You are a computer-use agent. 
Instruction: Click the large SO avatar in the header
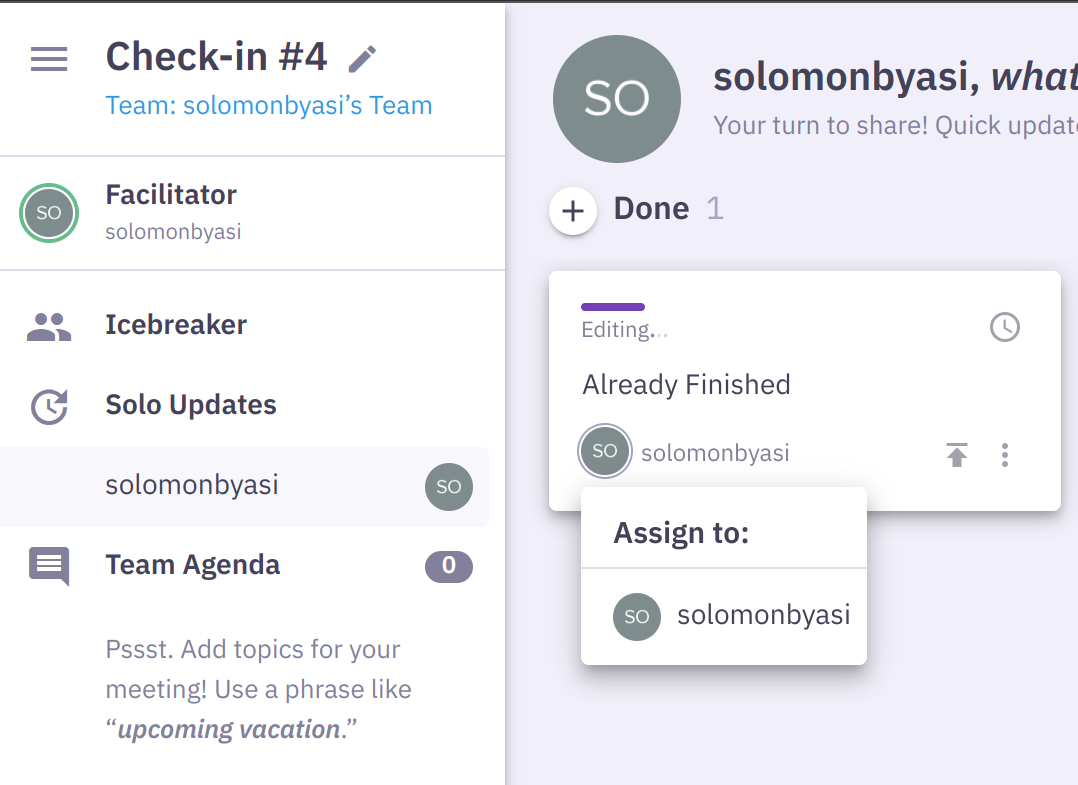tap(616, 98)
